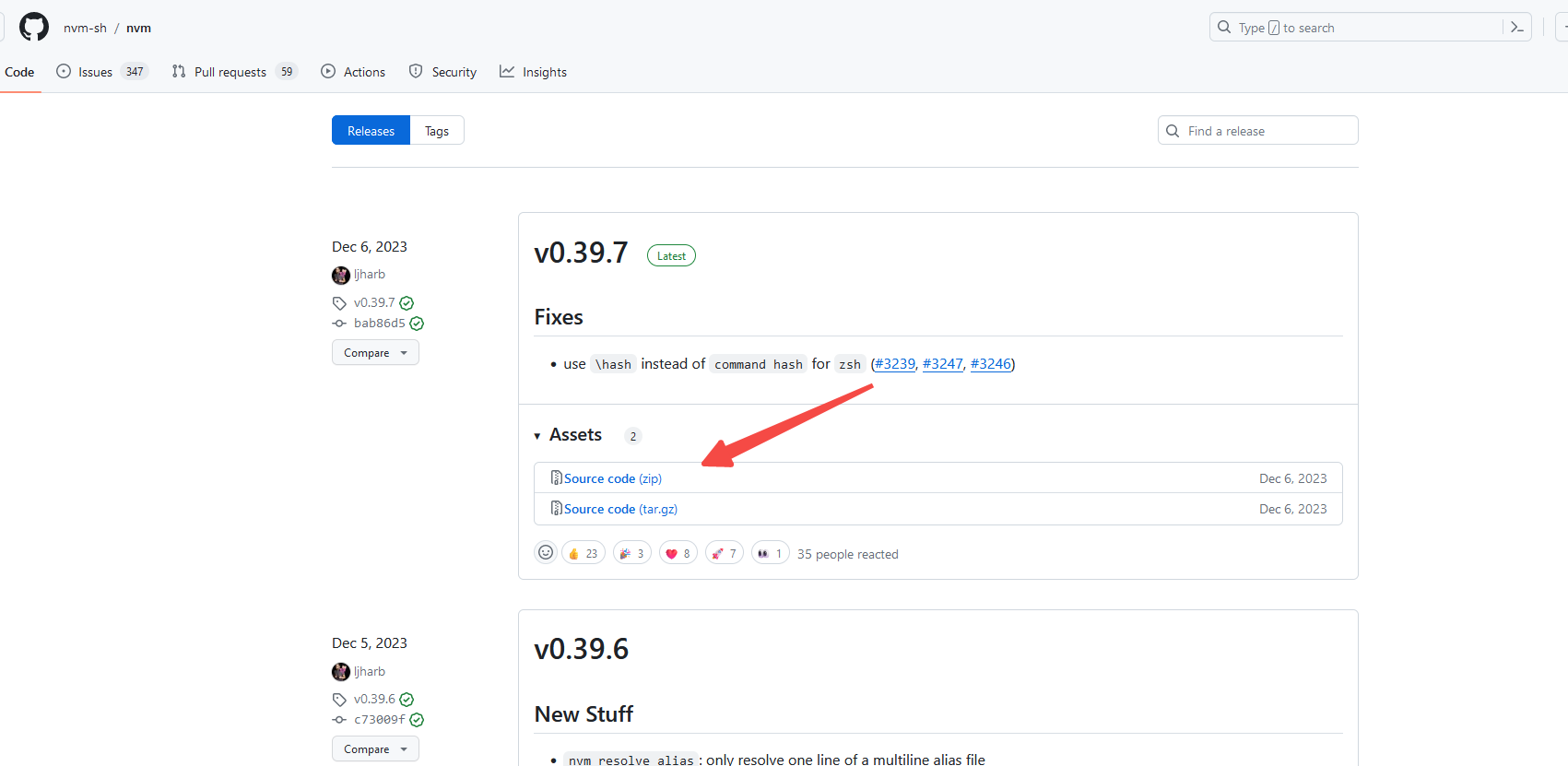
Task: Open commit bab86d5
Action: point(380,324)
